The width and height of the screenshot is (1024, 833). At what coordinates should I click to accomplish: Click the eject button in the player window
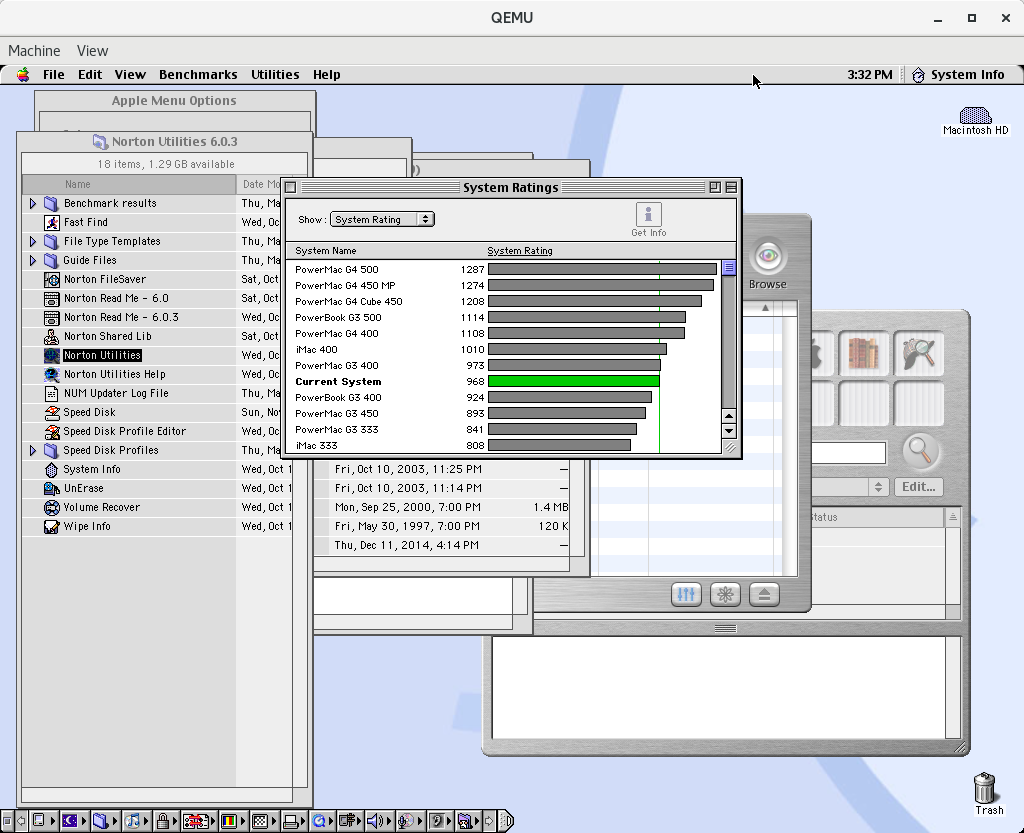tap(764, 595)
